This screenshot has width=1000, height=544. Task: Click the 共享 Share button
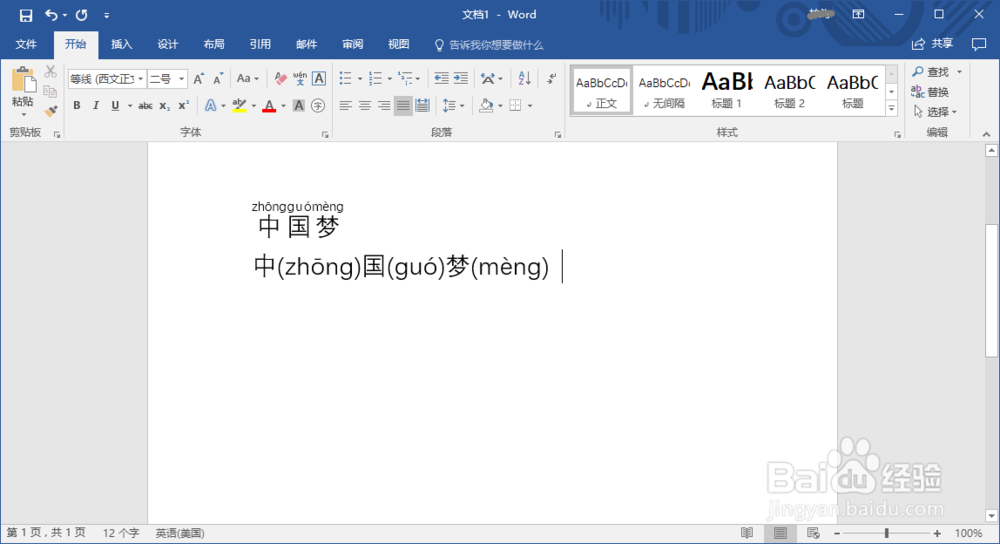(x=932, y=44)
